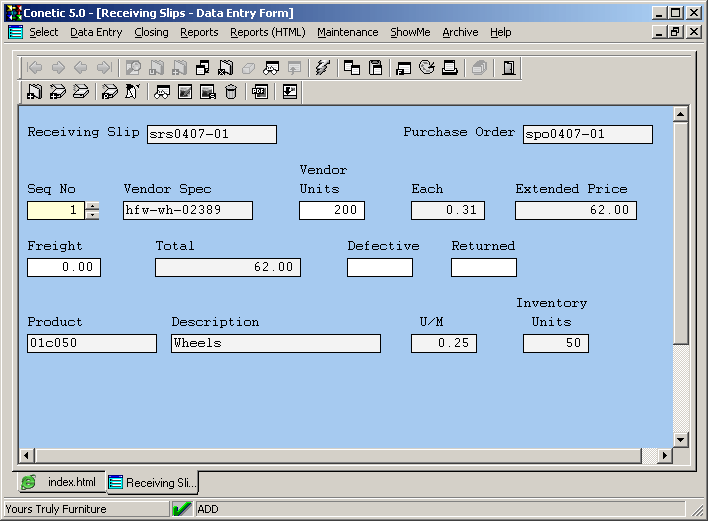Click the vertical scrollbar down arrow
The height and width of the screenshot is (521, 708).
tap(681, 439)
